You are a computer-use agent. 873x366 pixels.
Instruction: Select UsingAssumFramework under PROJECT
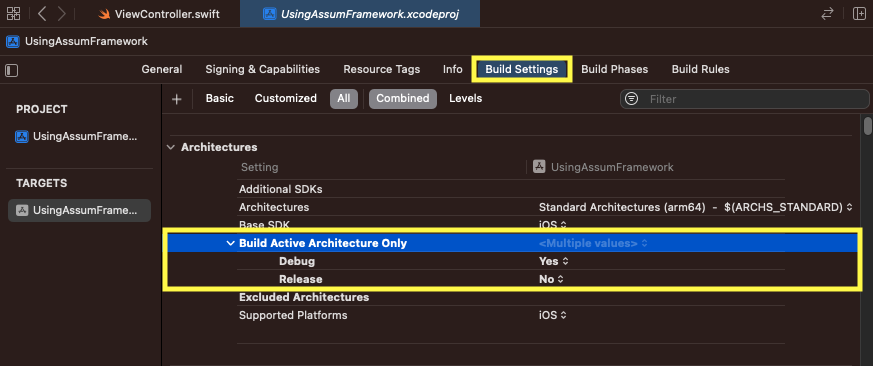[x=77, y=136]
